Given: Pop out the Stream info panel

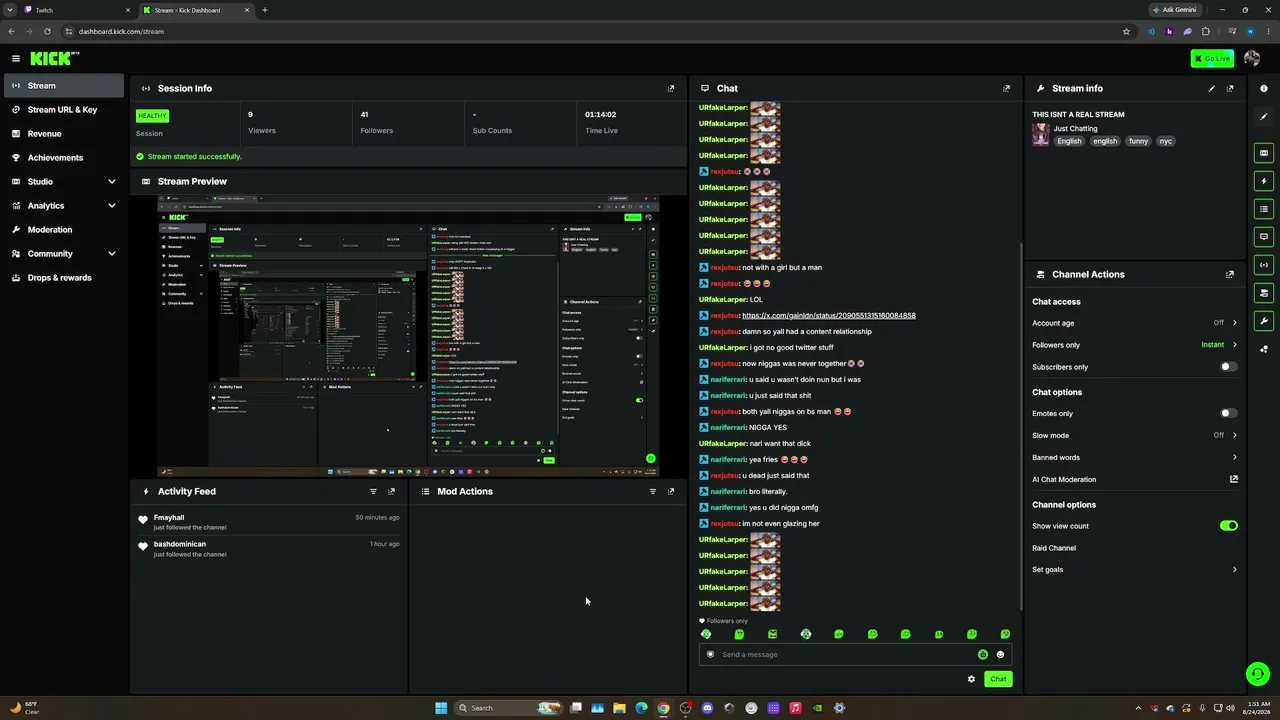Looking at the screenshot, I should tap(1230, 88).
